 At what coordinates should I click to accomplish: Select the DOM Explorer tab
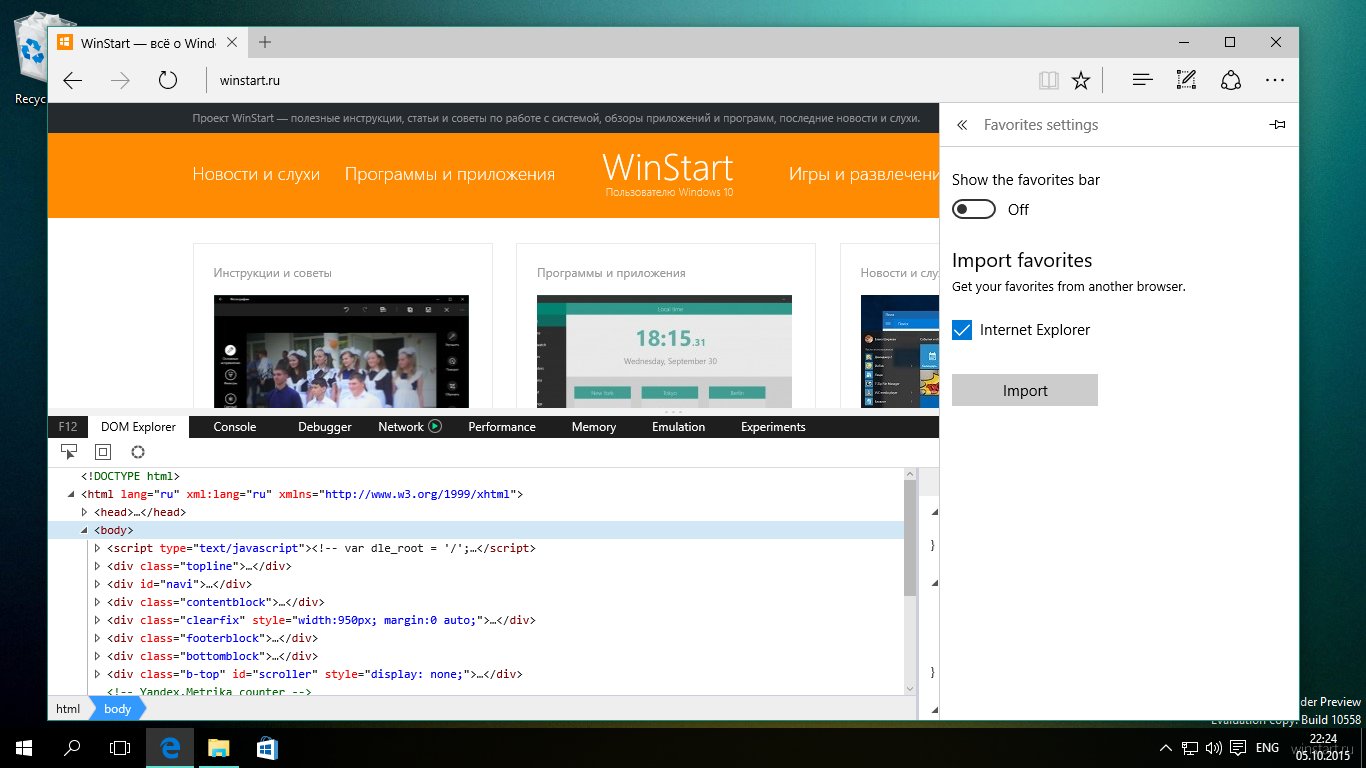138,427
